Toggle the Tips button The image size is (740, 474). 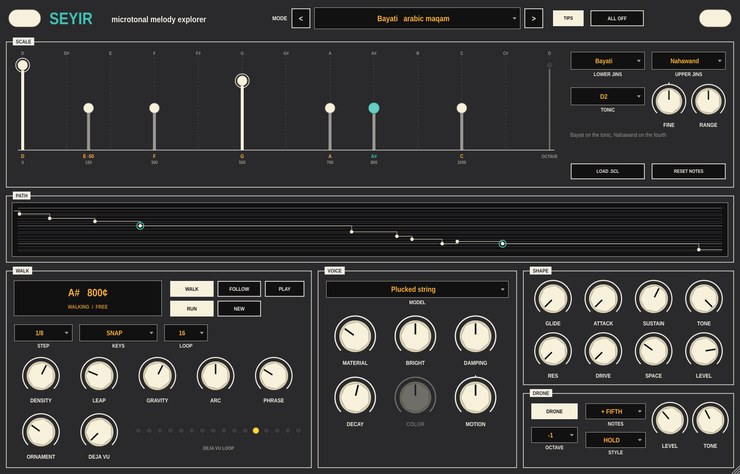(568, 18)
